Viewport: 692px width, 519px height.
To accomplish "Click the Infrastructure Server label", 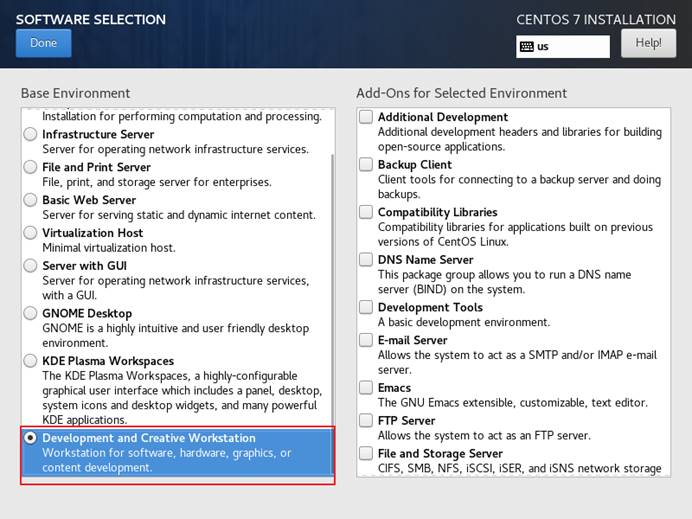I will tap(98, 134).
